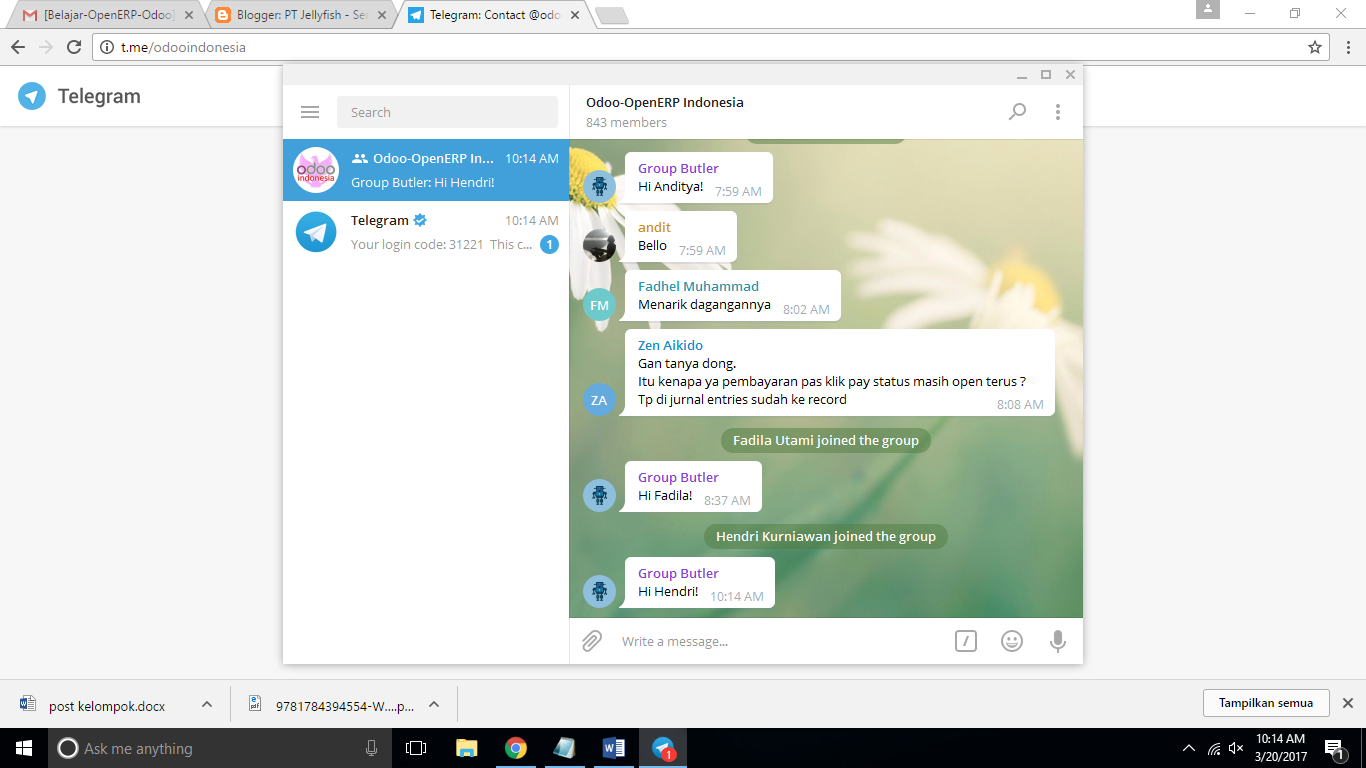Screen dimensions: 1366x768
Task: Click FM avatar of Fadhel Muhammad
Action: coord(599,305)
